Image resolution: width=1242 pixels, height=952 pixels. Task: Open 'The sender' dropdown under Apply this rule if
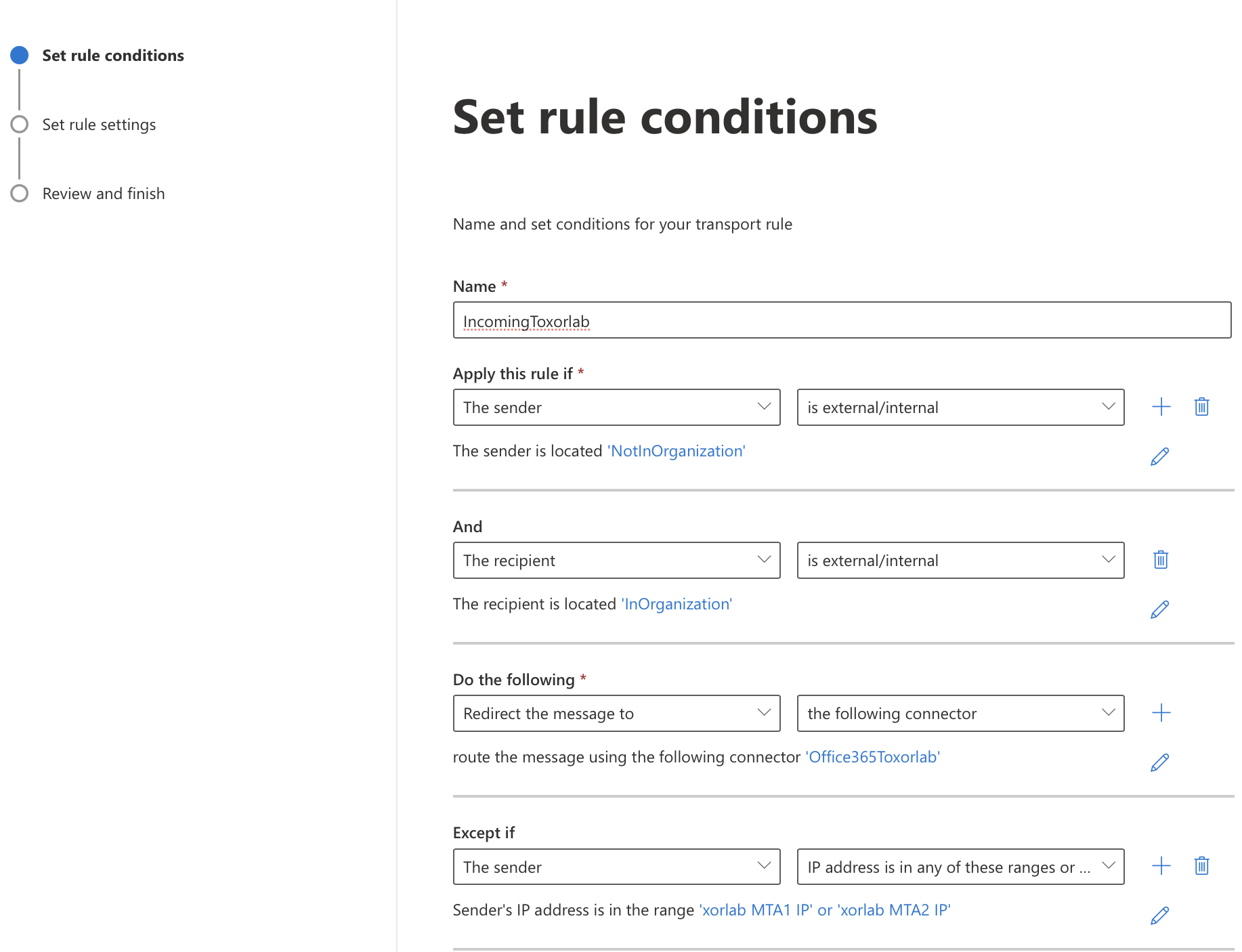616,407
